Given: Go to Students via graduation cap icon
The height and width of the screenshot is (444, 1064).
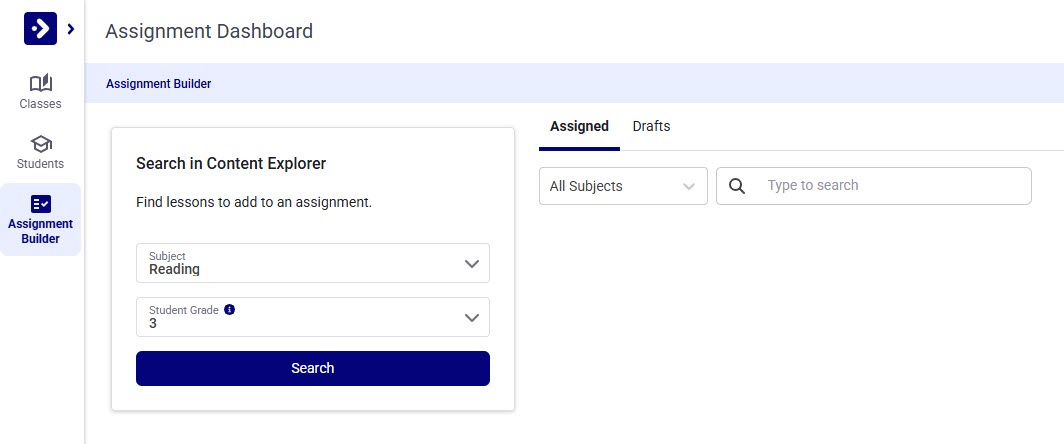Looking at the screenshot, I should (x=41, y=144).
